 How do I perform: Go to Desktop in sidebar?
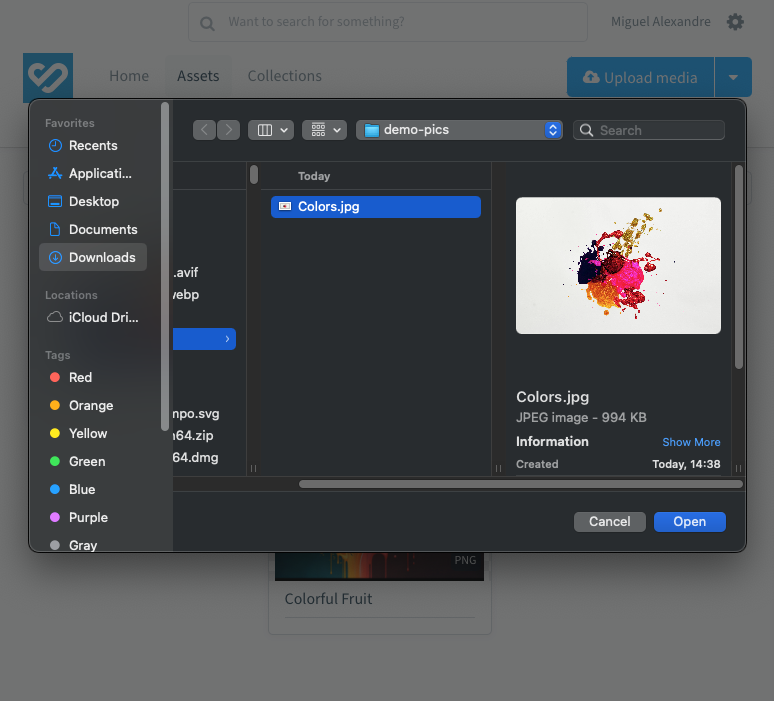point(93,201)
